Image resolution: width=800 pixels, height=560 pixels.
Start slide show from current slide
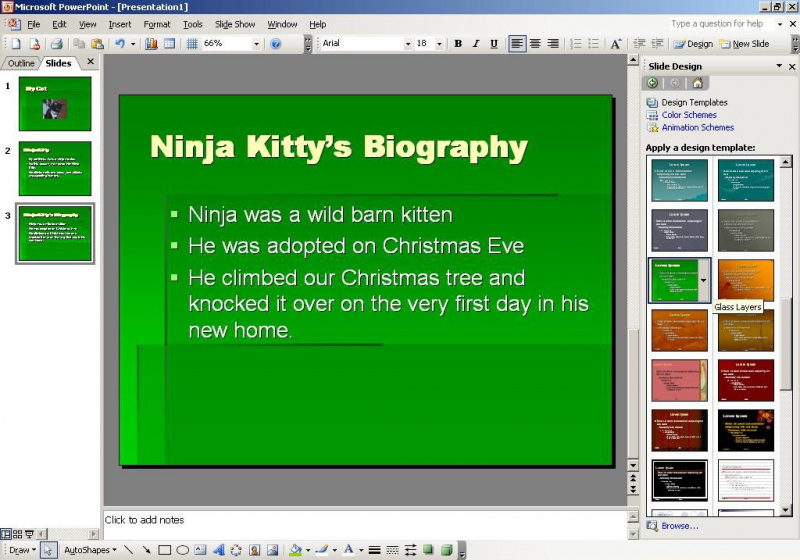click(29, 534)
